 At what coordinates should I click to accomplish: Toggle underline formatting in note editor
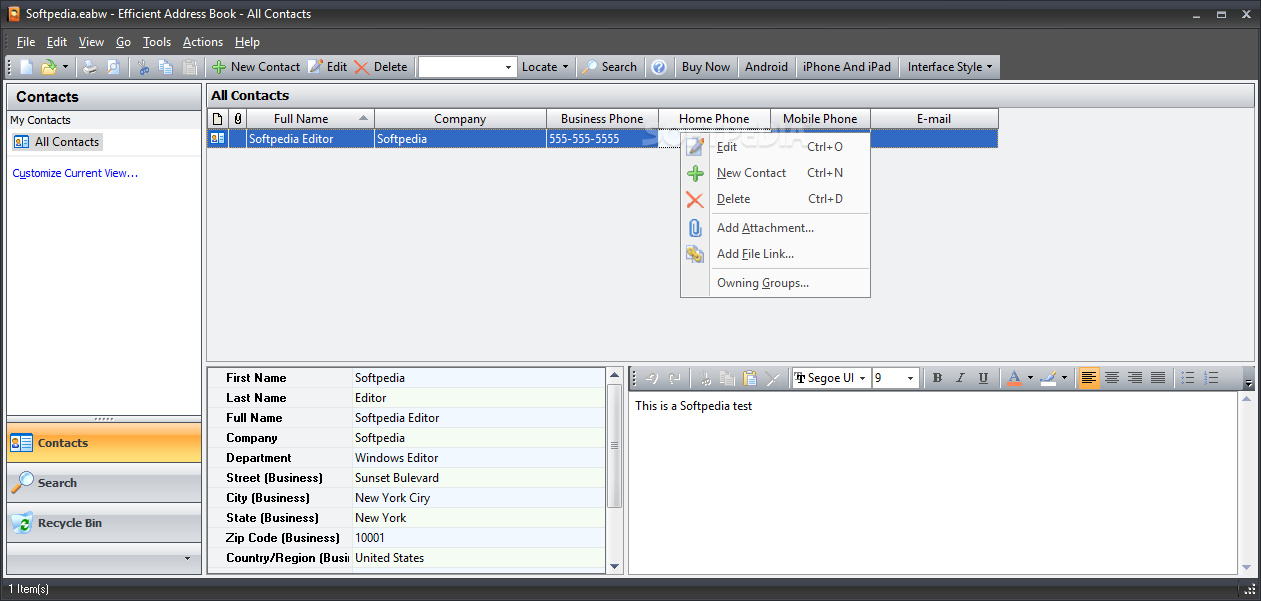[x=983, y=378]
